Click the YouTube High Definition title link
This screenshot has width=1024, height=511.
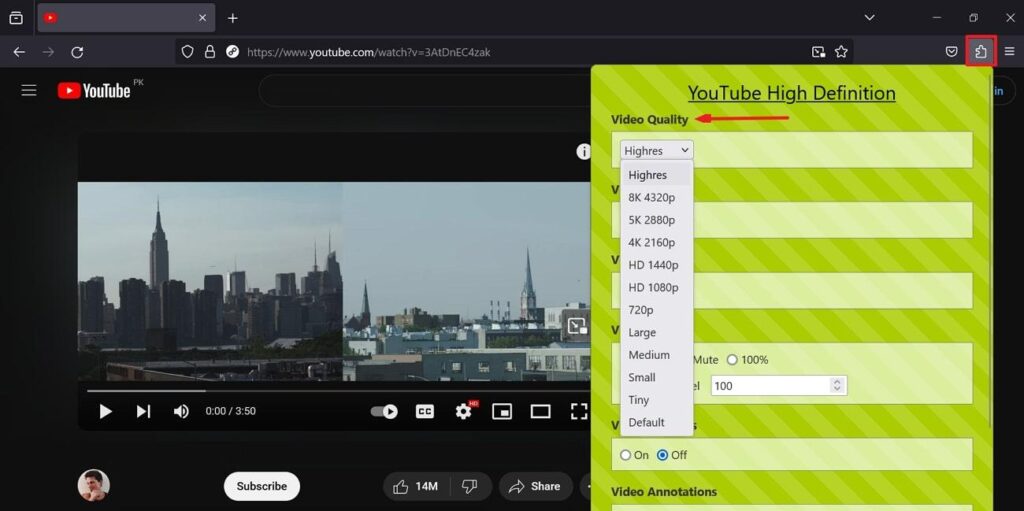[792, 93]
